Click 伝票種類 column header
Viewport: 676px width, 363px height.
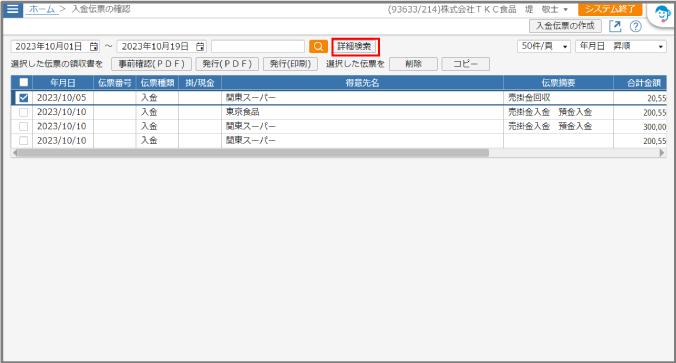pos(157,83)
